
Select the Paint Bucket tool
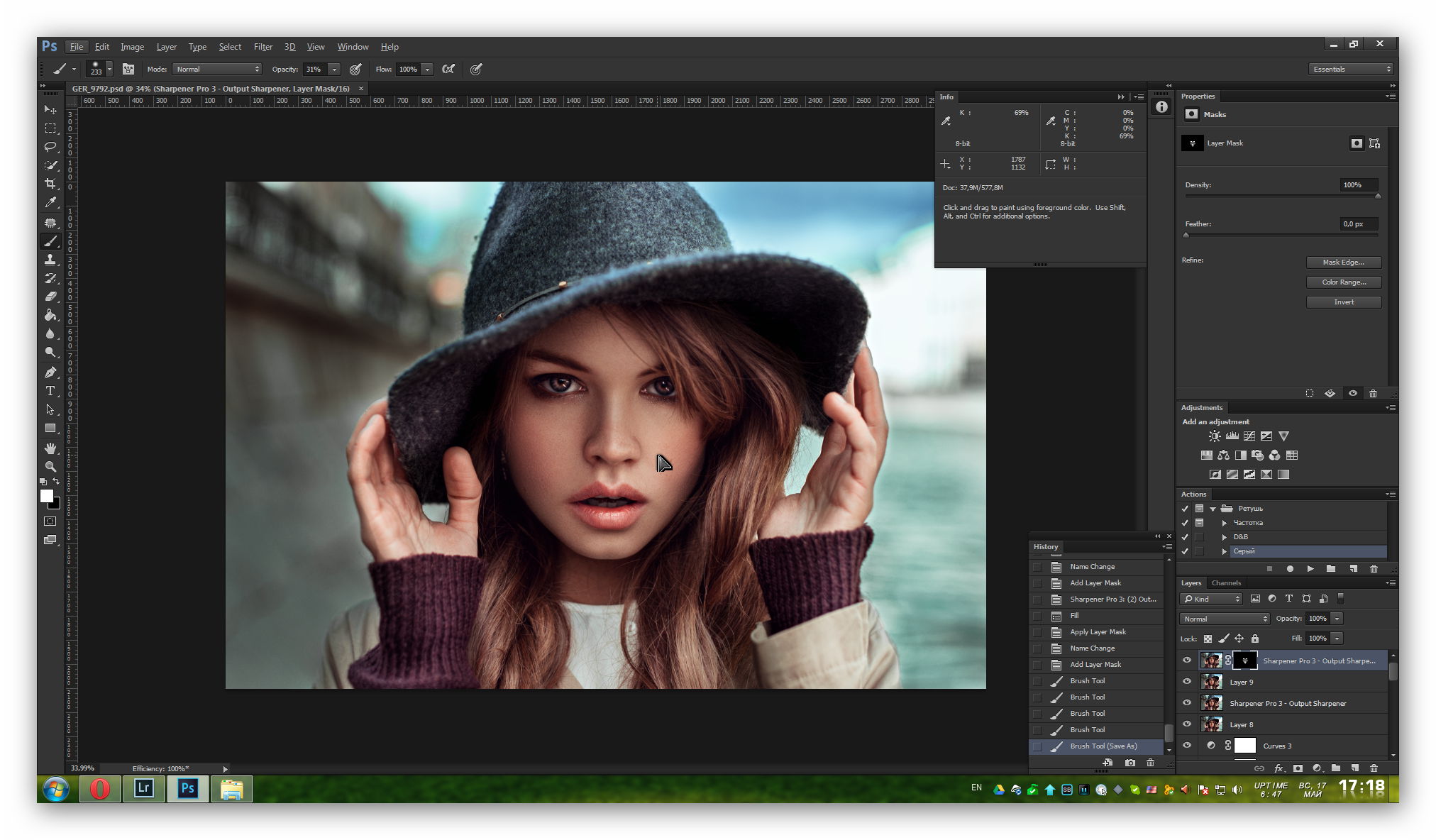click(50, 315)
